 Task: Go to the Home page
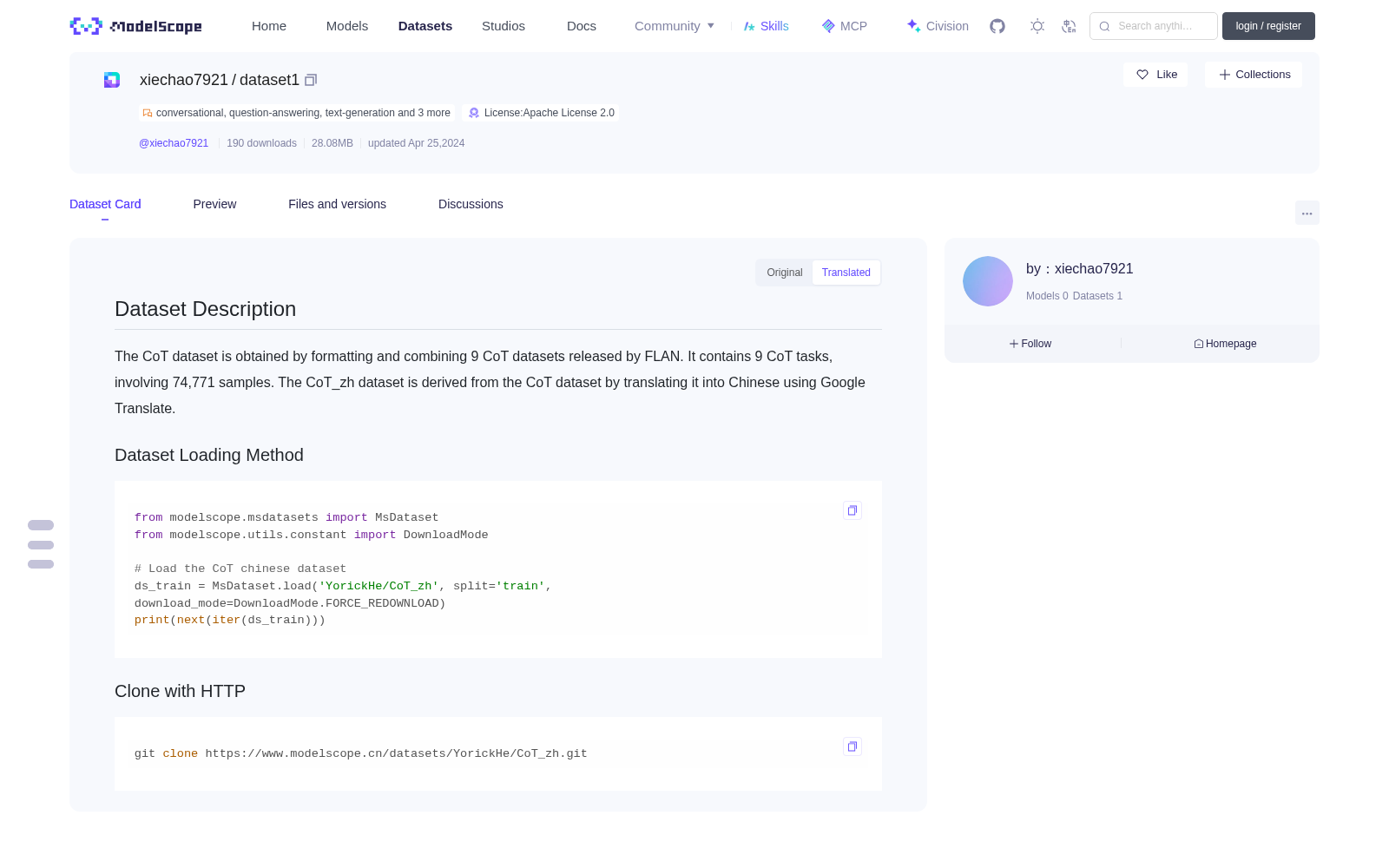[269, 26]
